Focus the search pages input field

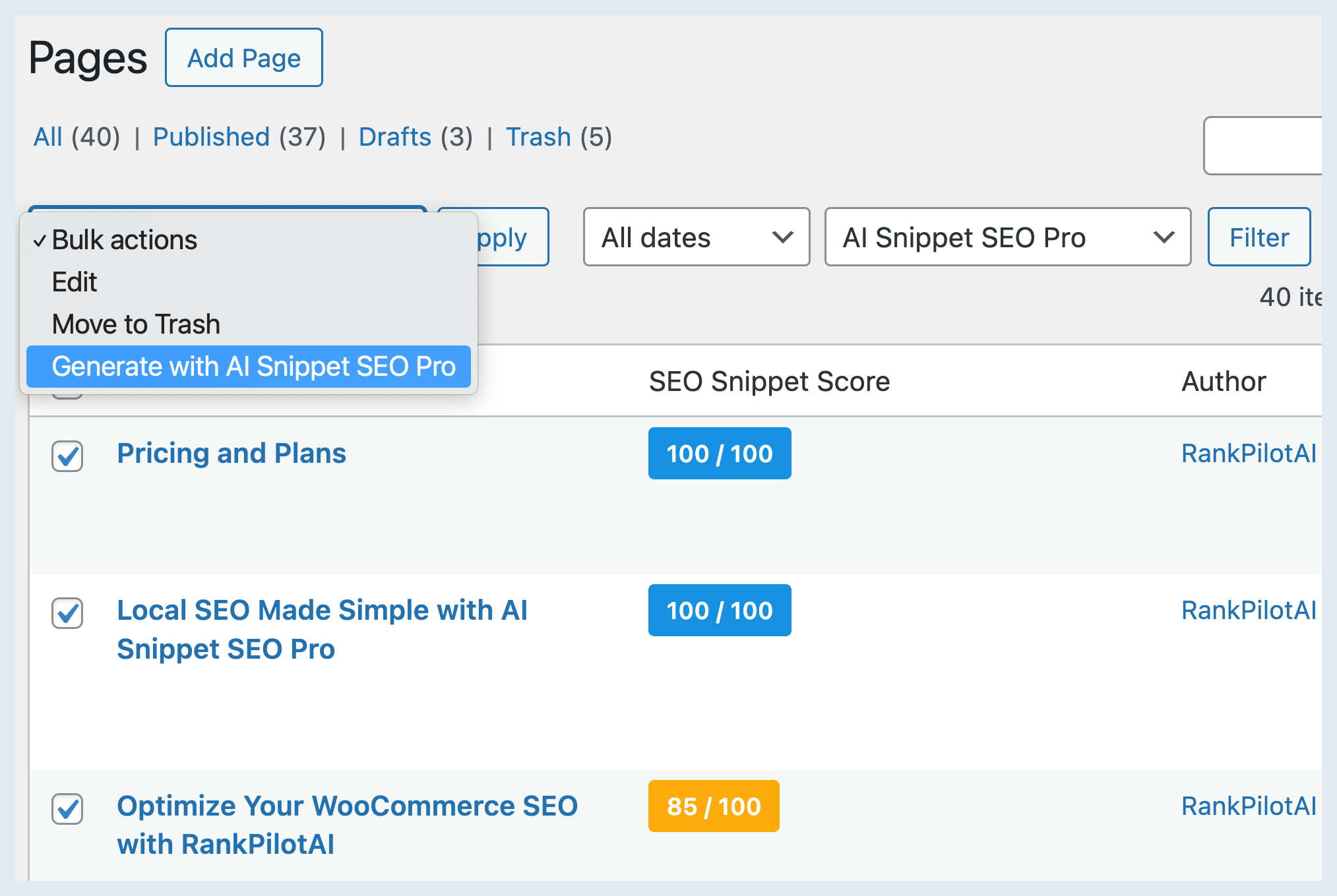1263,146
